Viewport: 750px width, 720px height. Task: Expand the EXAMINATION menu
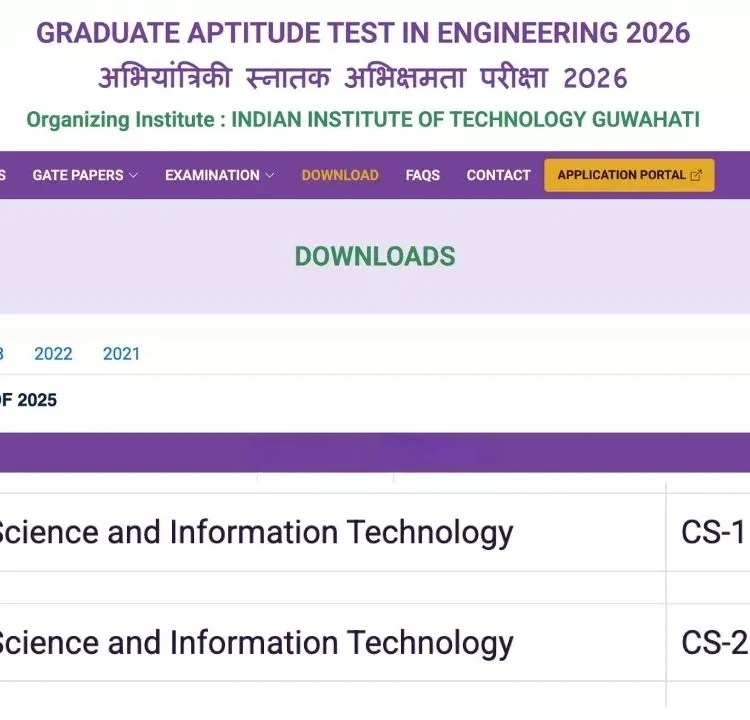click(220, 176)
